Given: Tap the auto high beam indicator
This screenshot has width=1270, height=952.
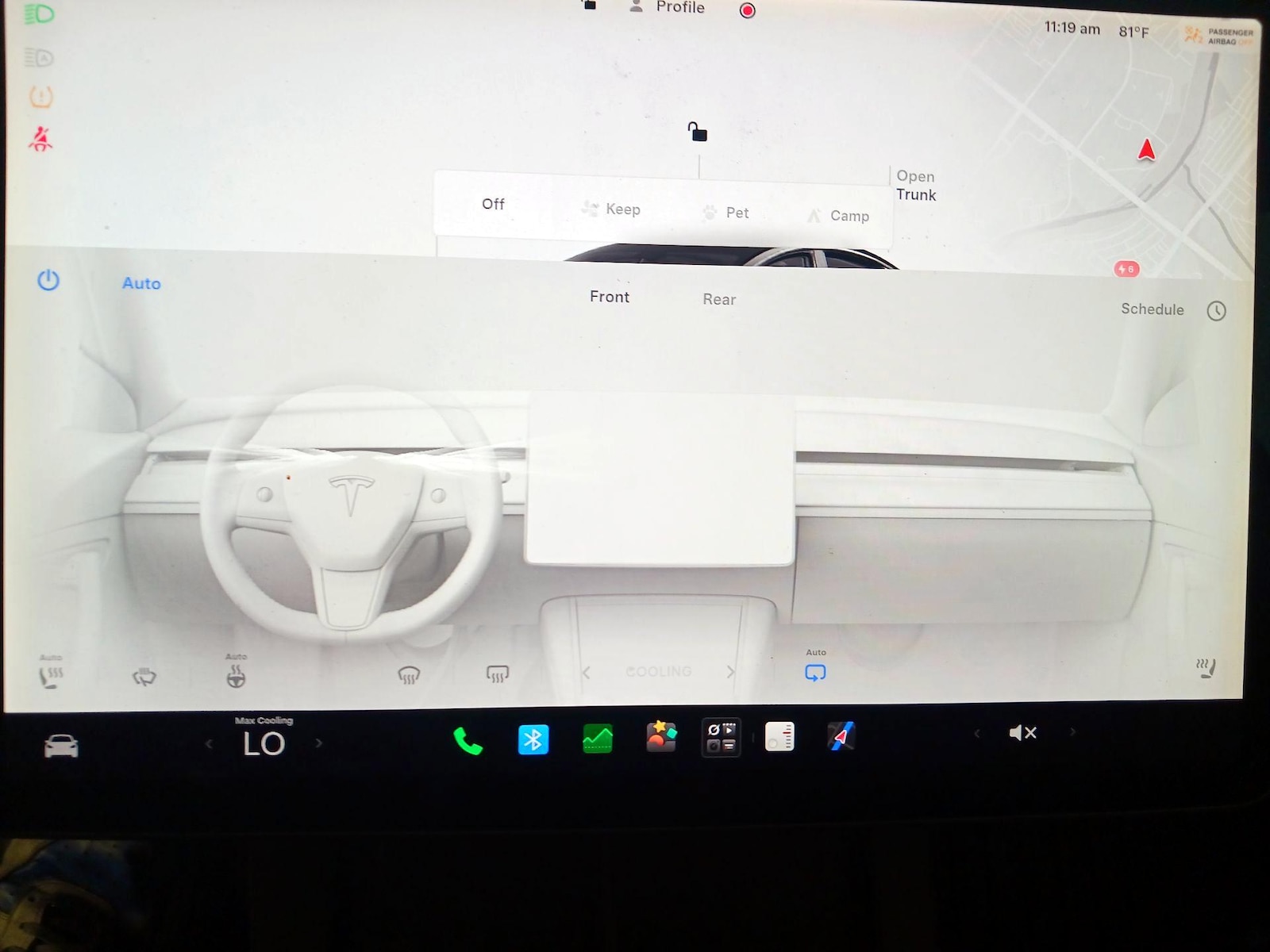Looking at the screenshot, I should 39,57.
